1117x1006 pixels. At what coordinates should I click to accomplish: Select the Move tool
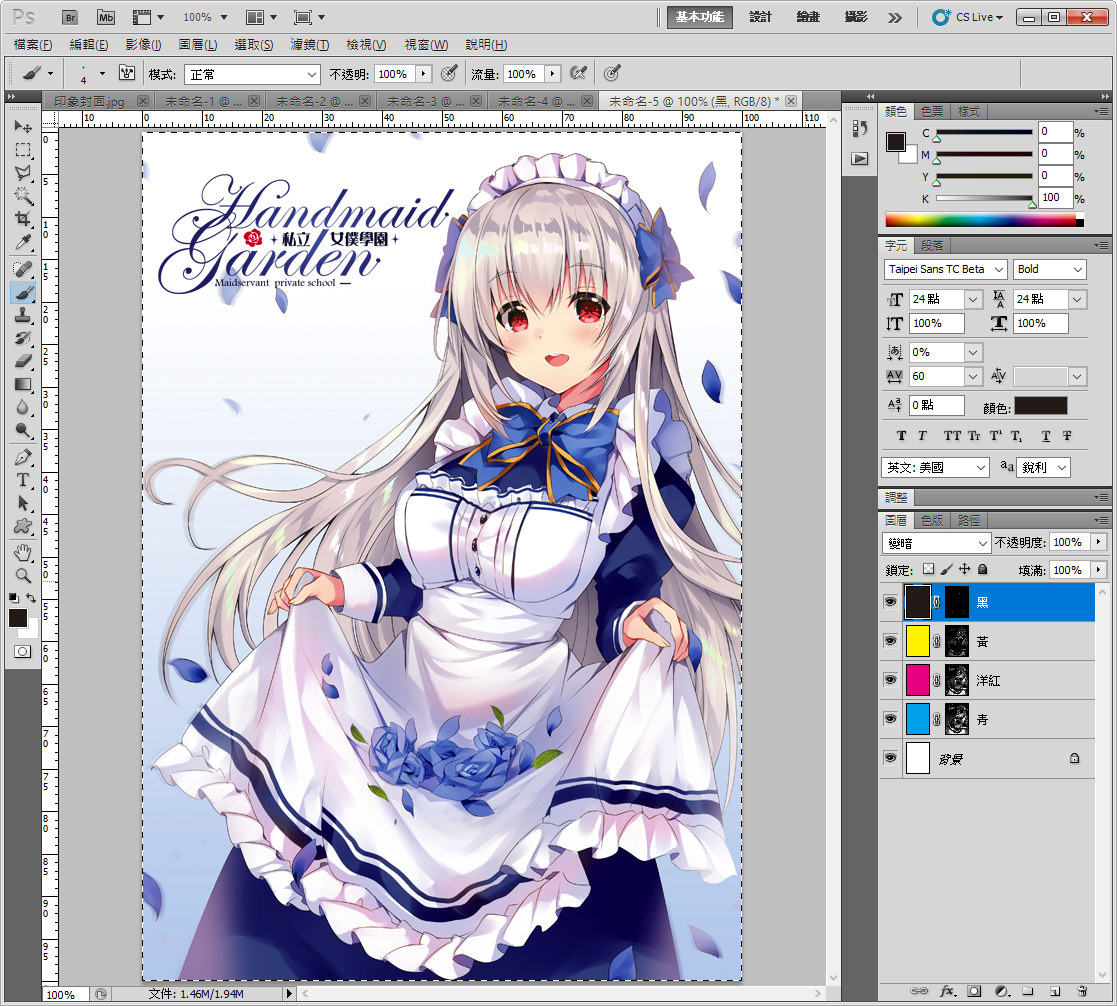23,126
